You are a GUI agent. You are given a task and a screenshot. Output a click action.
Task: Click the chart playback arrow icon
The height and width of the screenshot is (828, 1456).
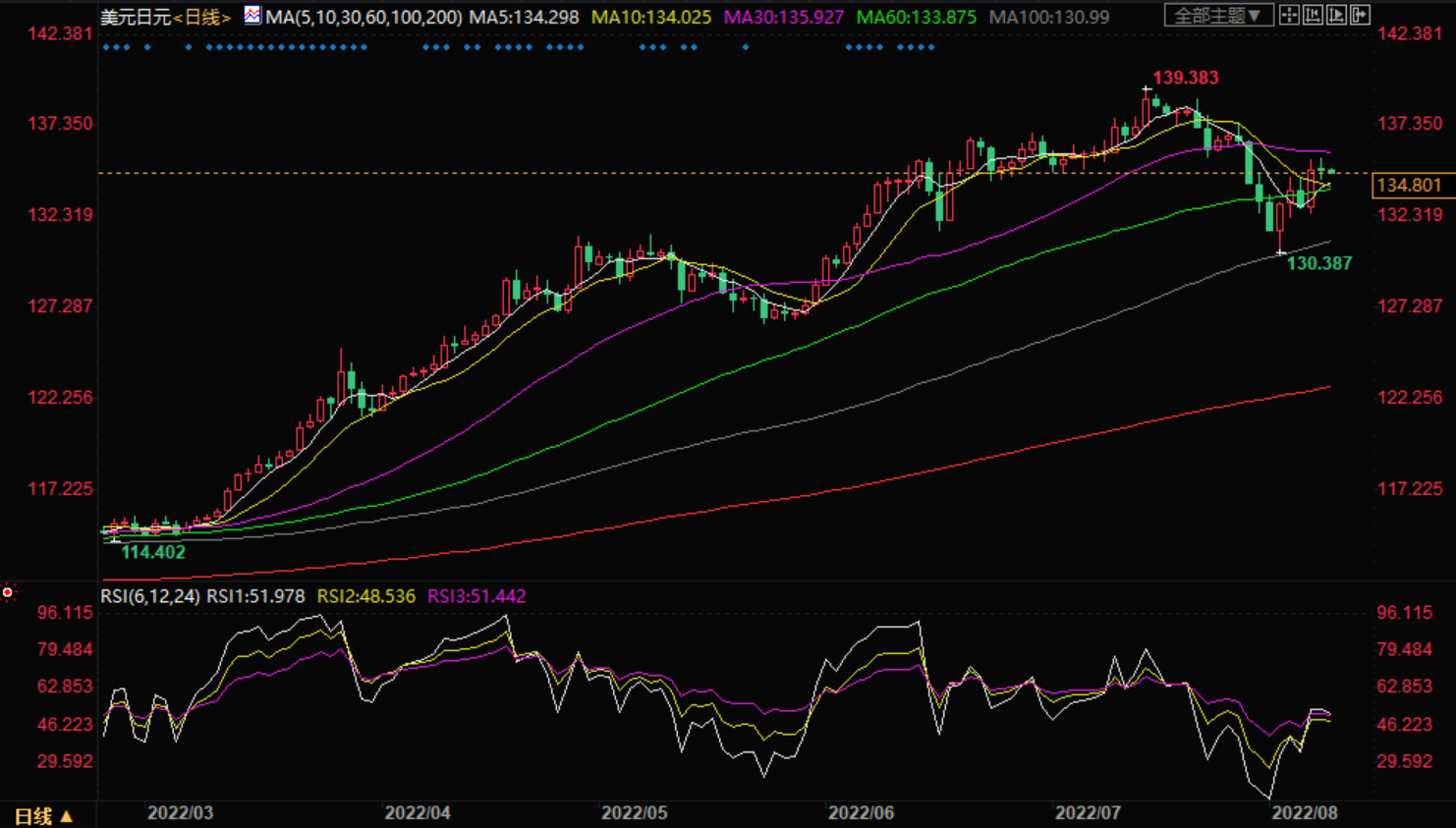[1336, 15]
